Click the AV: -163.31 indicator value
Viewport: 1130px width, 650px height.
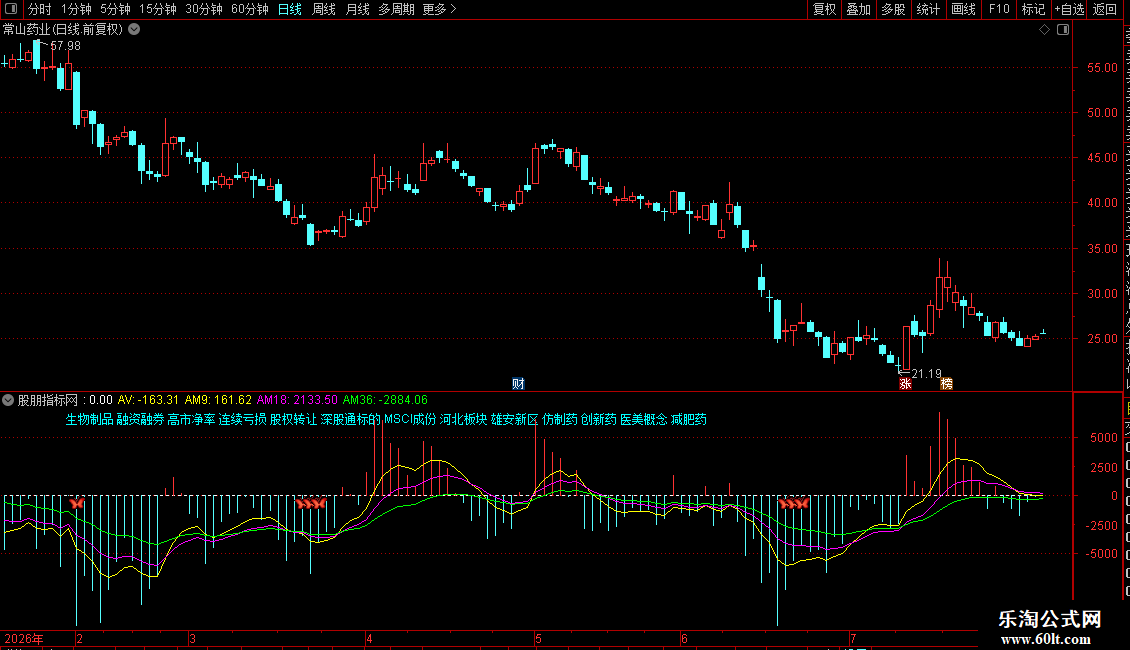148,400
